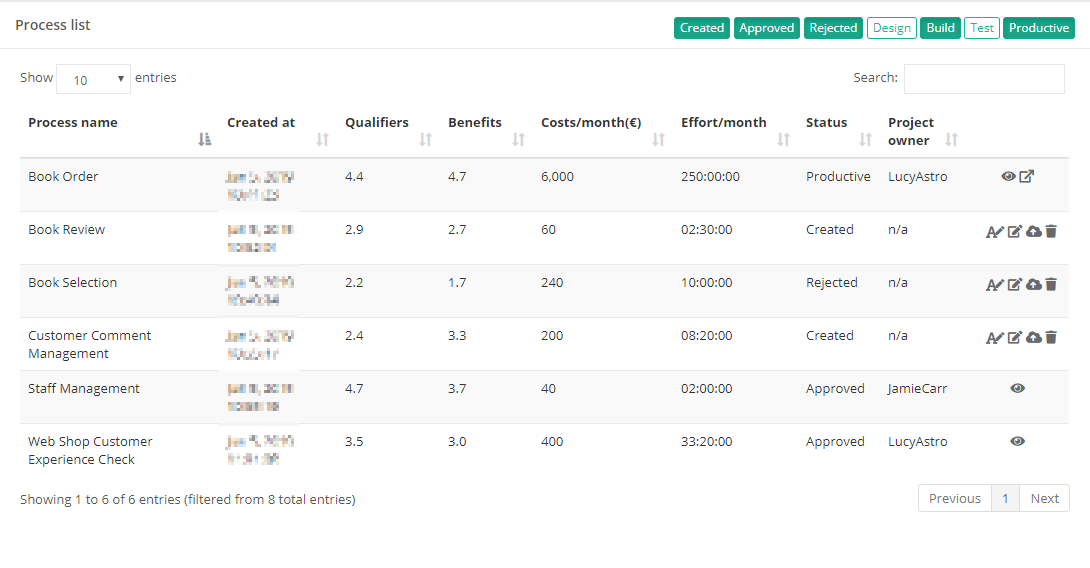Viewport: 1090px width, 568px height.
Task: Toggle the Created status filter
Action: point(701,28)
